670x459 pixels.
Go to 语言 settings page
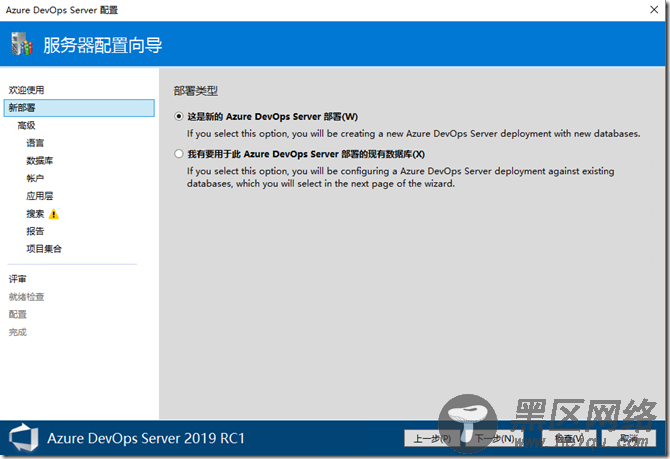pyautogui.click(x=35, y=143)
